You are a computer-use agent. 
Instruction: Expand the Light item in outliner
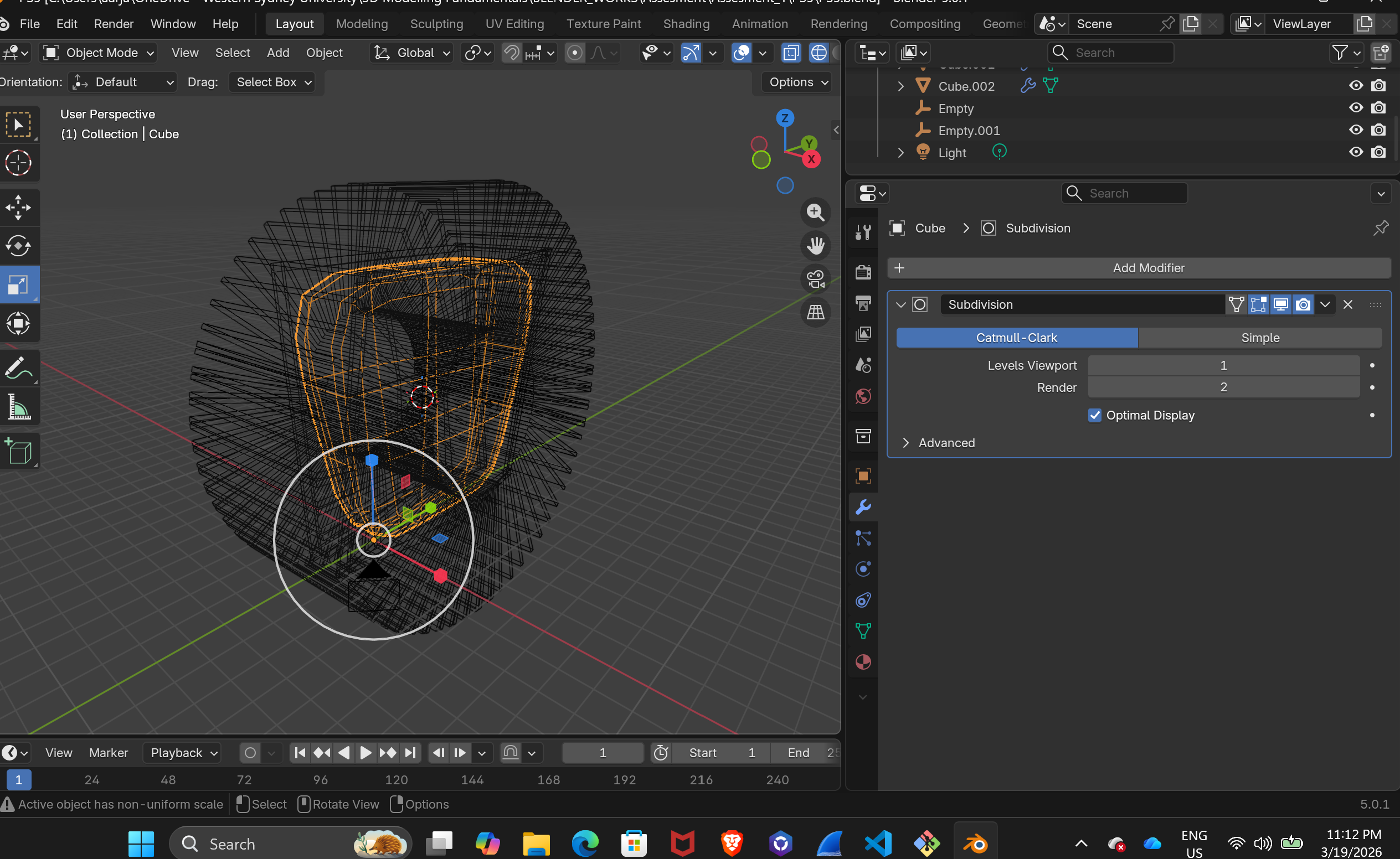(x=900, y=153)
